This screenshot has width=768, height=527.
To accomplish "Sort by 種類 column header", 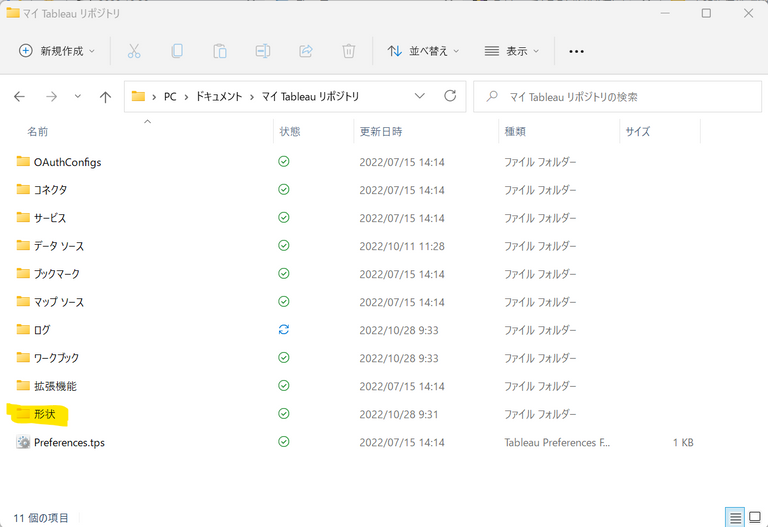I will pyautogui.click(x=515, y=131).
